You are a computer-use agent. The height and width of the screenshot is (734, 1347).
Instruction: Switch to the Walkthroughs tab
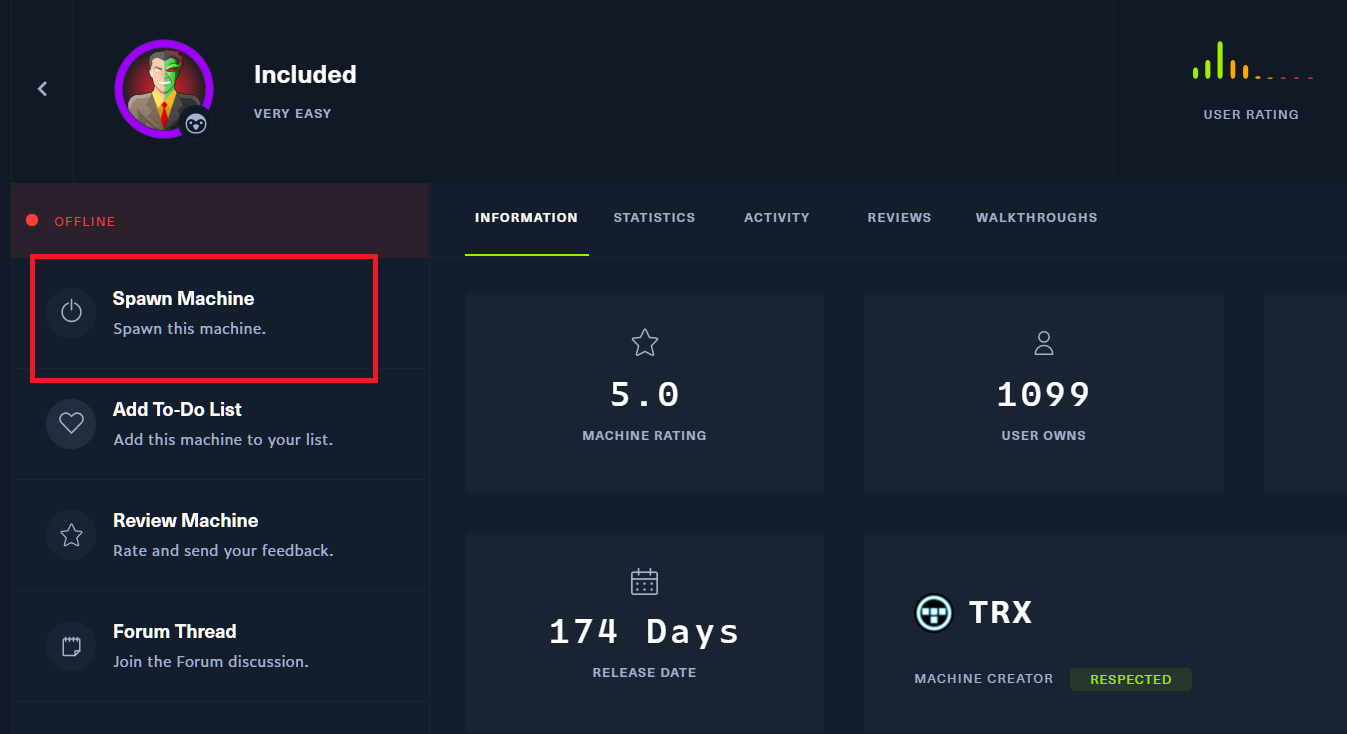(x=1036, y=217)
